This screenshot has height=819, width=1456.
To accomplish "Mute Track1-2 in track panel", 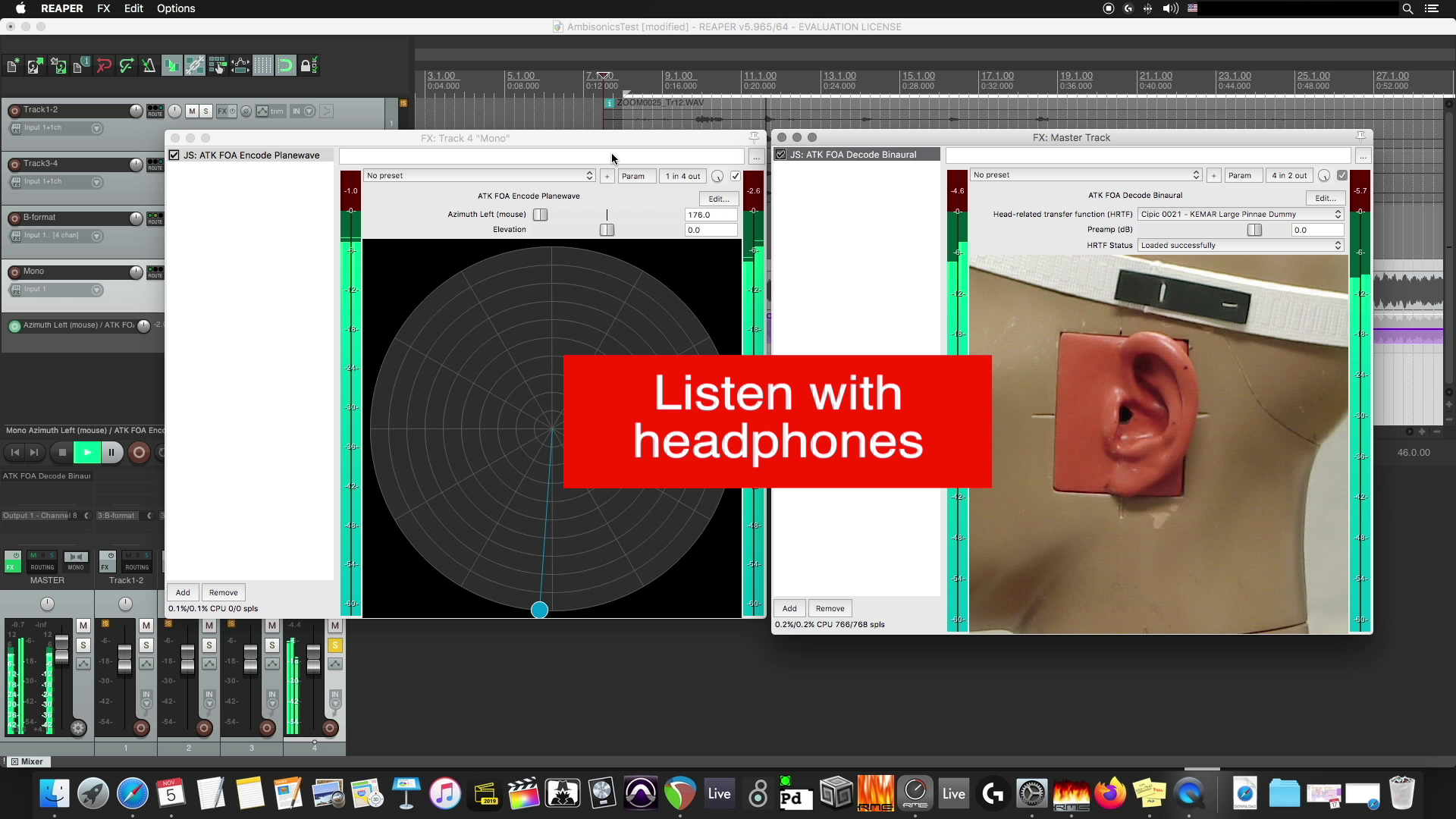I will [x=193, y=111].
